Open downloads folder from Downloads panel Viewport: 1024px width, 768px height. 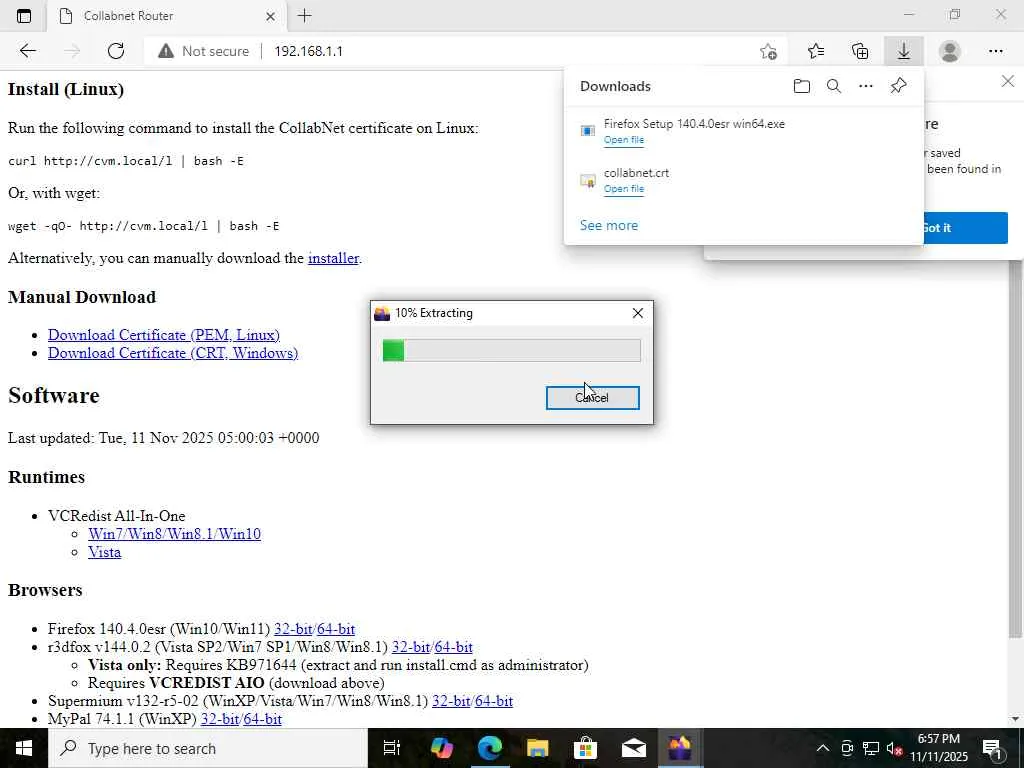tap(801, 86)
